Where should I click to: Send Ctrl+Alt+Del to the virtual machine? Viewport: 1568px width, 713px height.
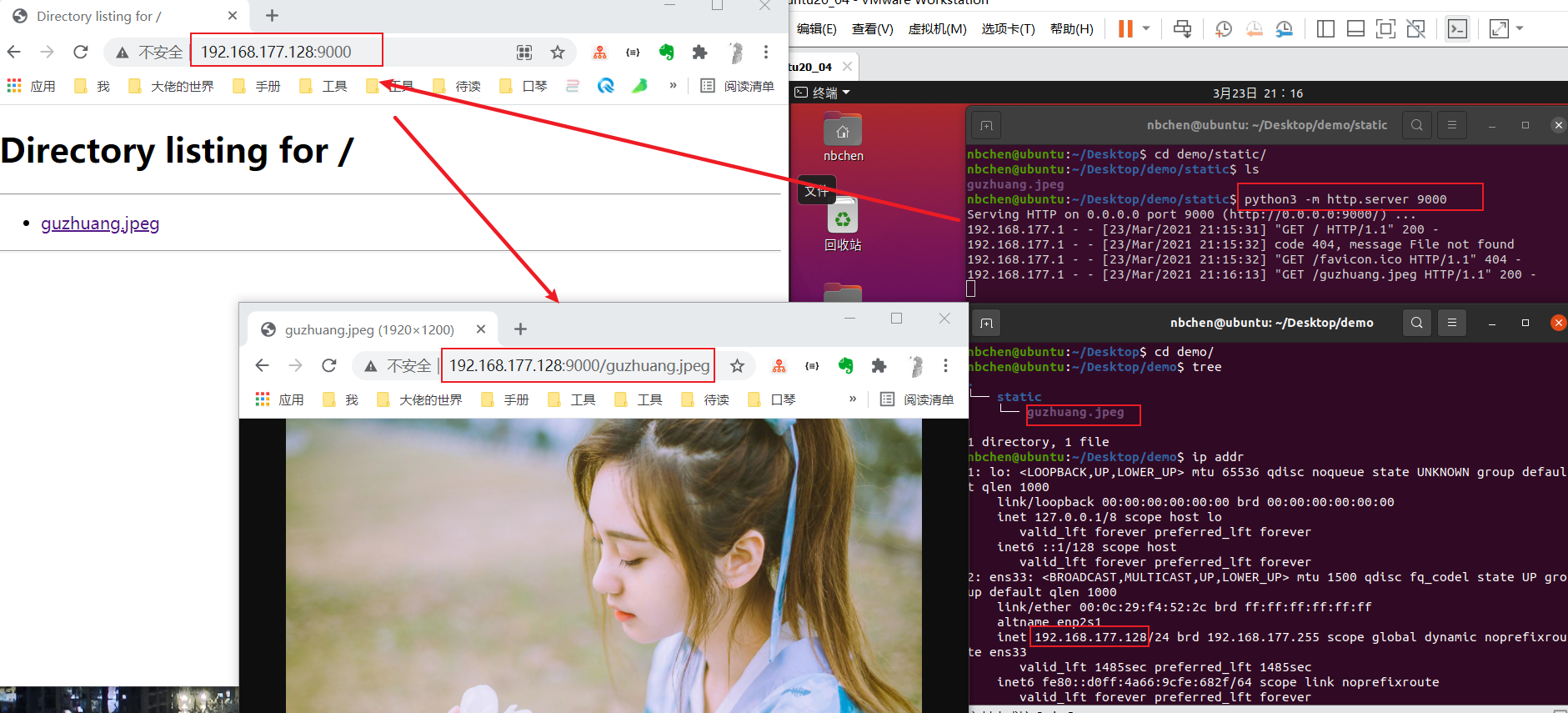[1182, 28]
